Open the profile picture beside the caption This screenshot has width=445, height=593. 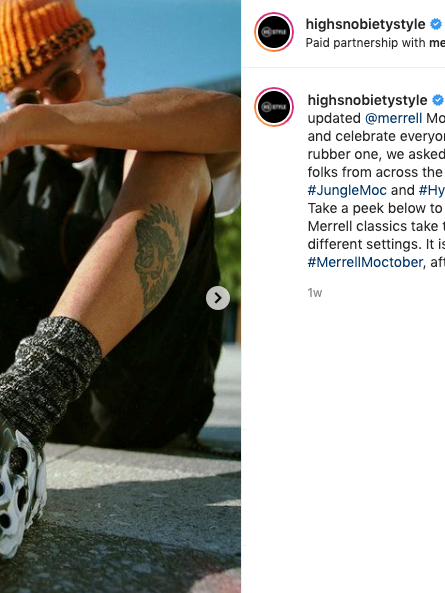[274, 107]
